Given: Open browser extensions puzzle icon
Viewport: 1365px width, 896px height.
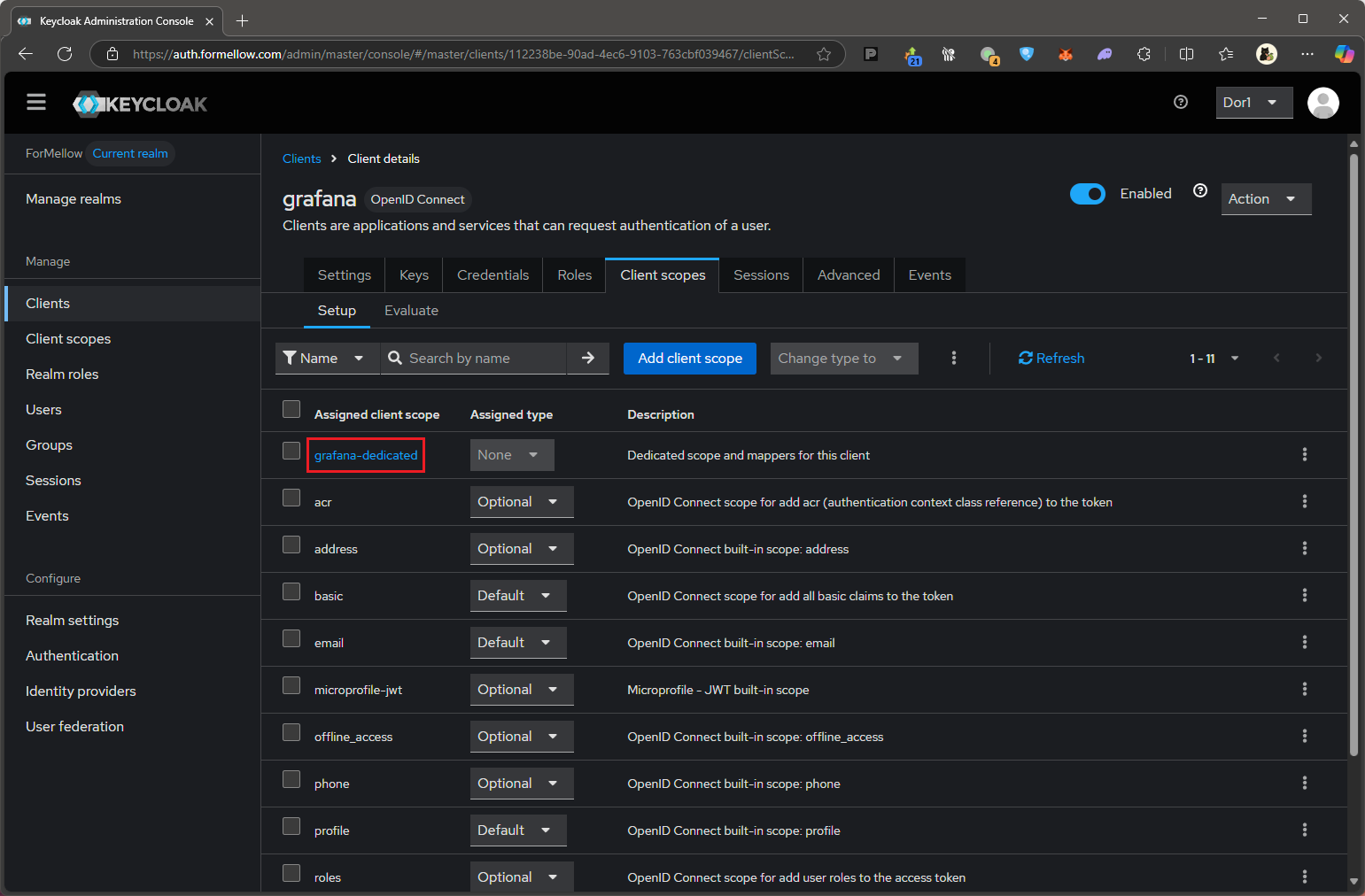Looking at the screenshot, I should 1144,54.
